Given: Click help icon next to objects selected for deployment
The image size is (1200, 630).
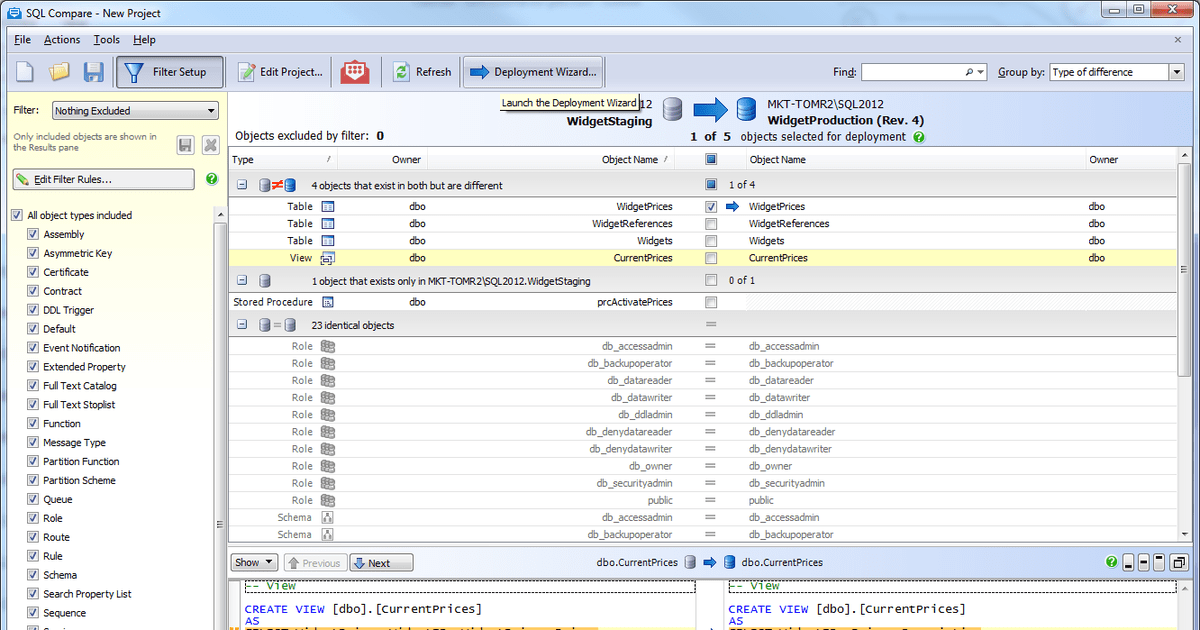Looking at the screenshot, I should click(919, 137).
